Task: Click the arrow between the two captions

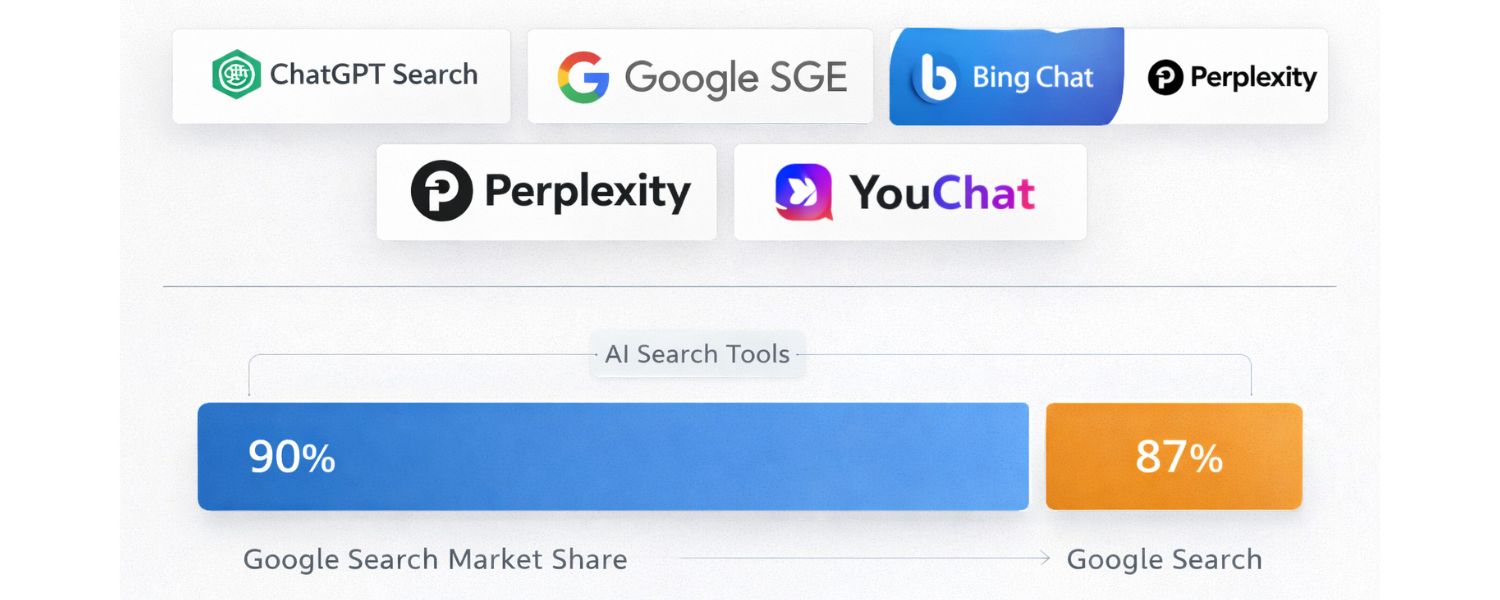Action: tap(860, 559)
